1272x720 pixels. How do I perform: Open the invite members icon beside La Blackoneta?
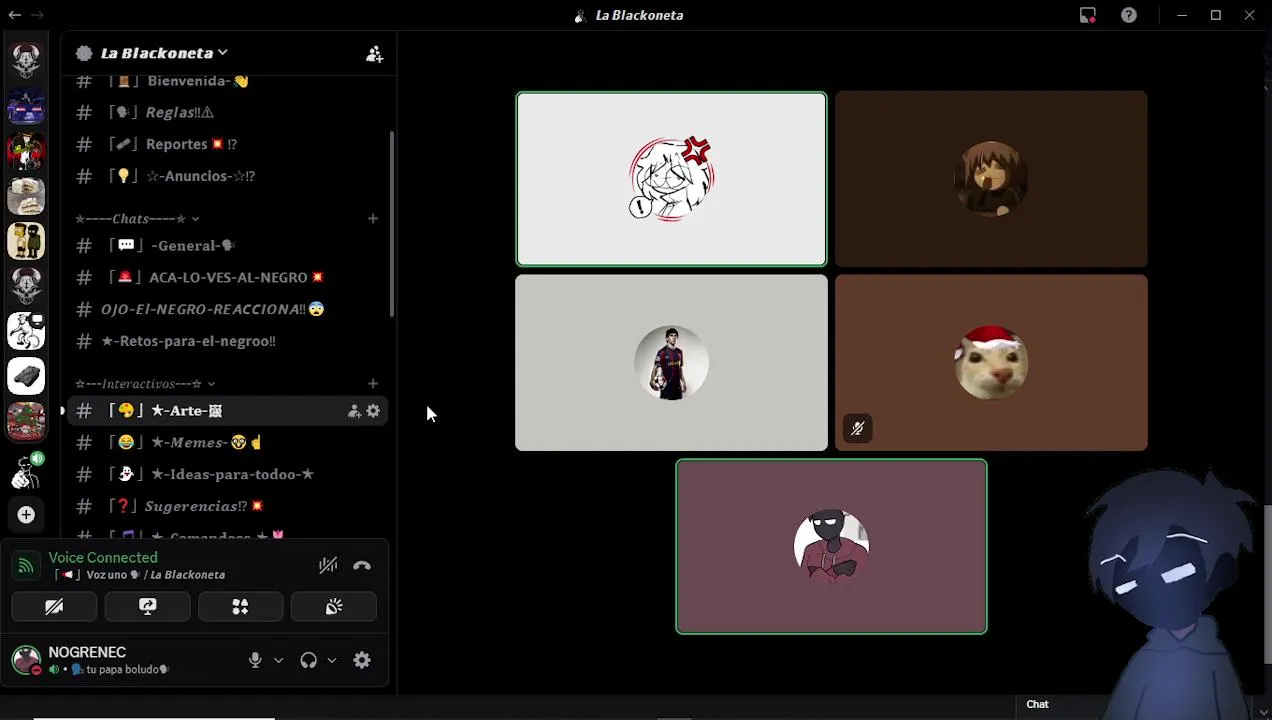pos(374,54)
